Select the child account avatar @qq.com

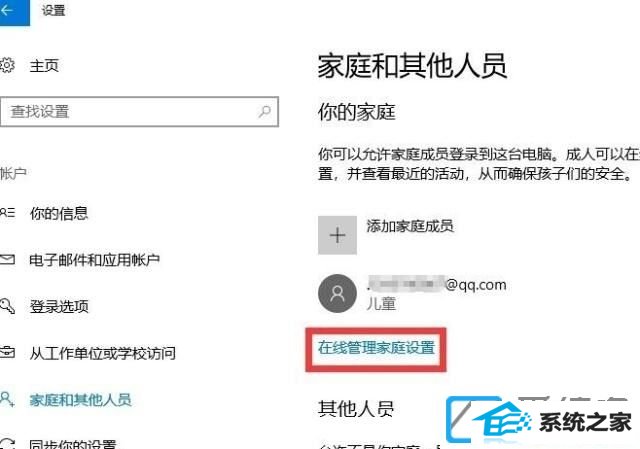pos(337,293)
